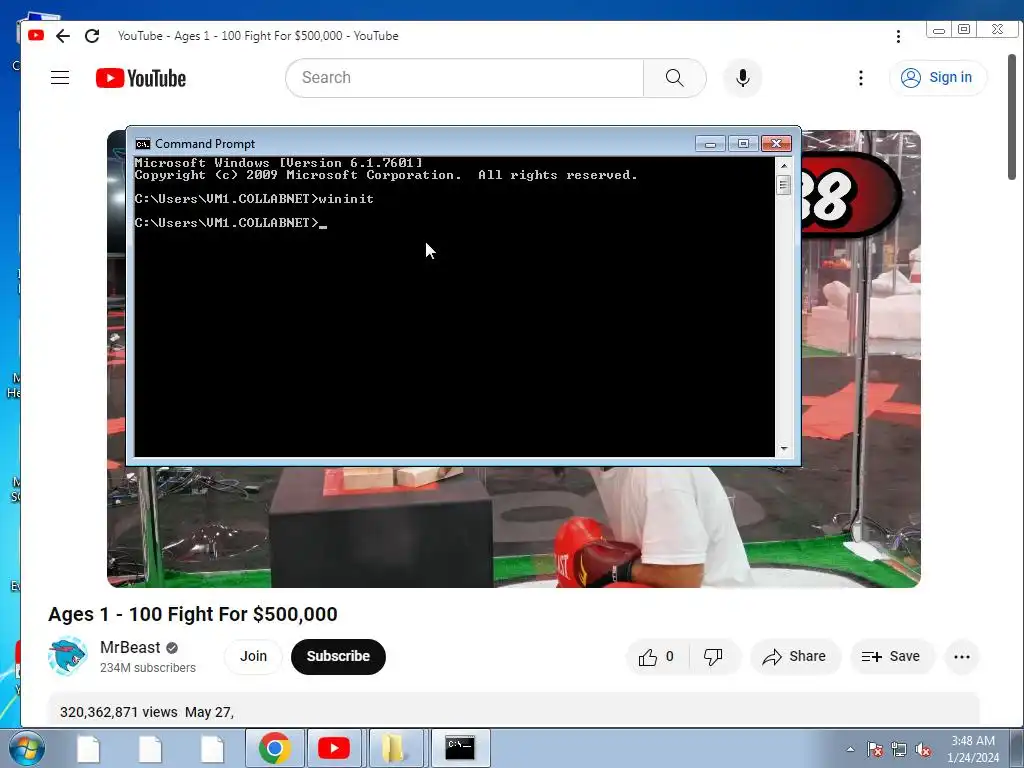Click the 234M subscribers text

point(148,667)
